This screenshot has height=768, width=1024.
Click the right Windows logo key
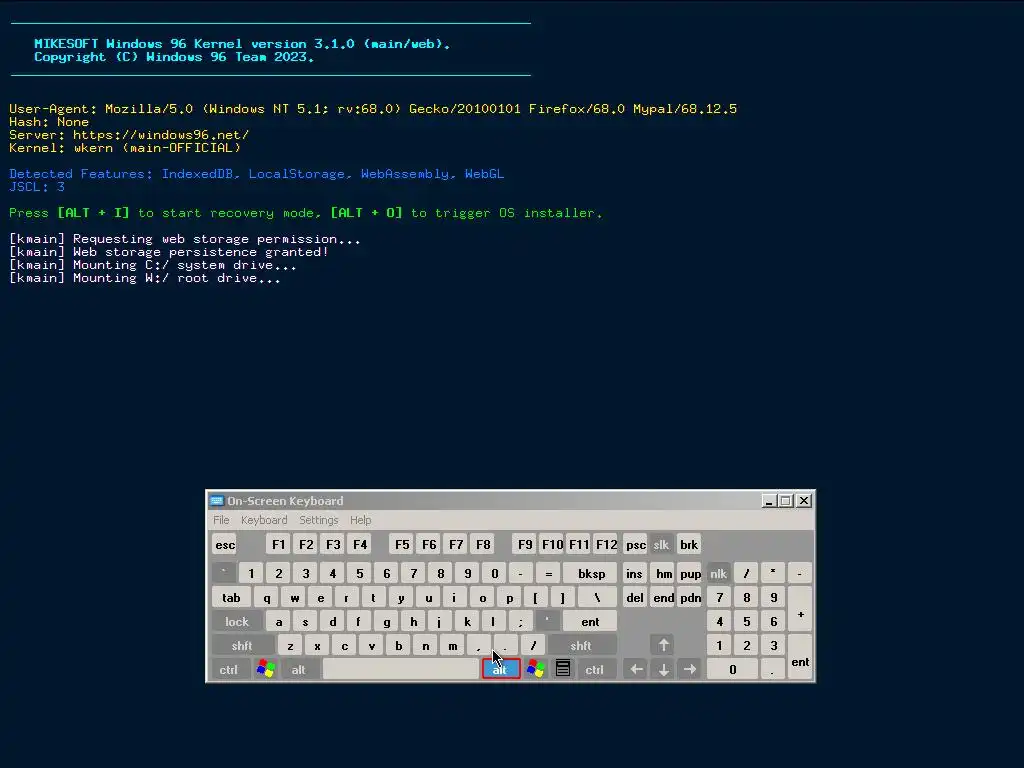(x=536, y=669)
